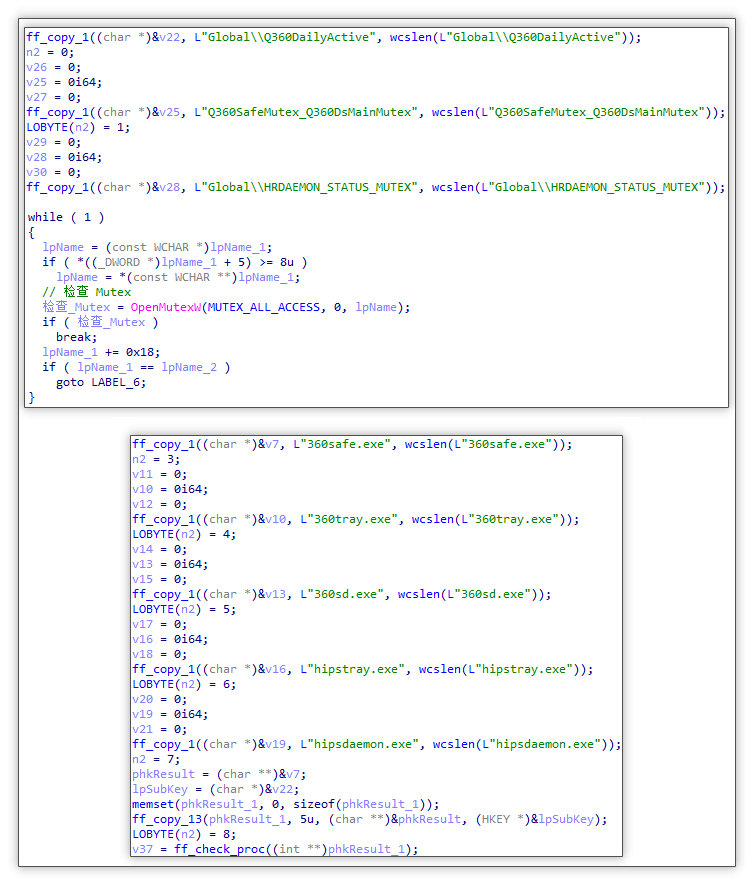Click the "v20 = 0;" line

[x=159, y=699]
